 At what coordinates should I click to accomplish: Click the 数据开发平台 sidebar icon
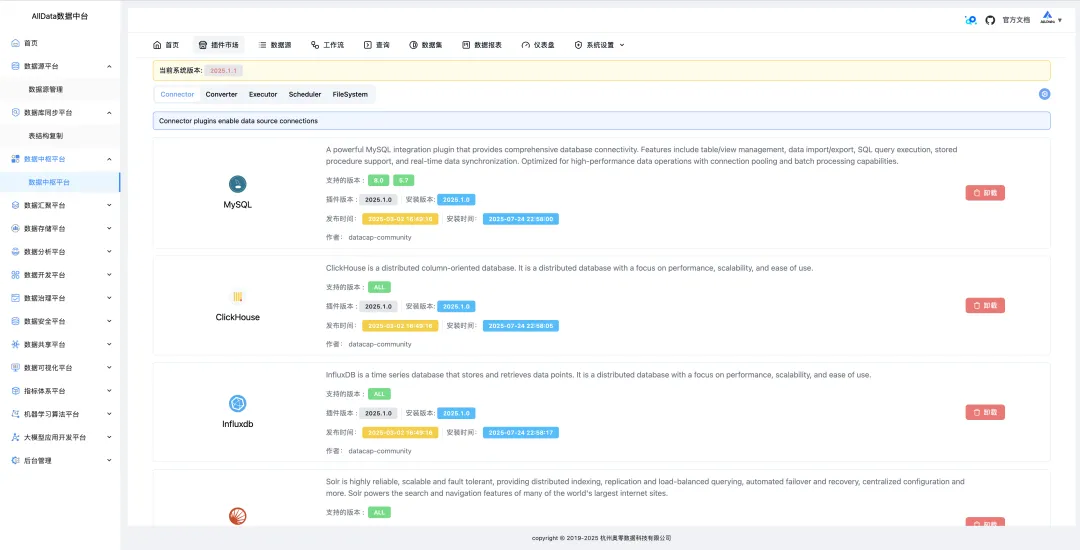click(15, 275)
